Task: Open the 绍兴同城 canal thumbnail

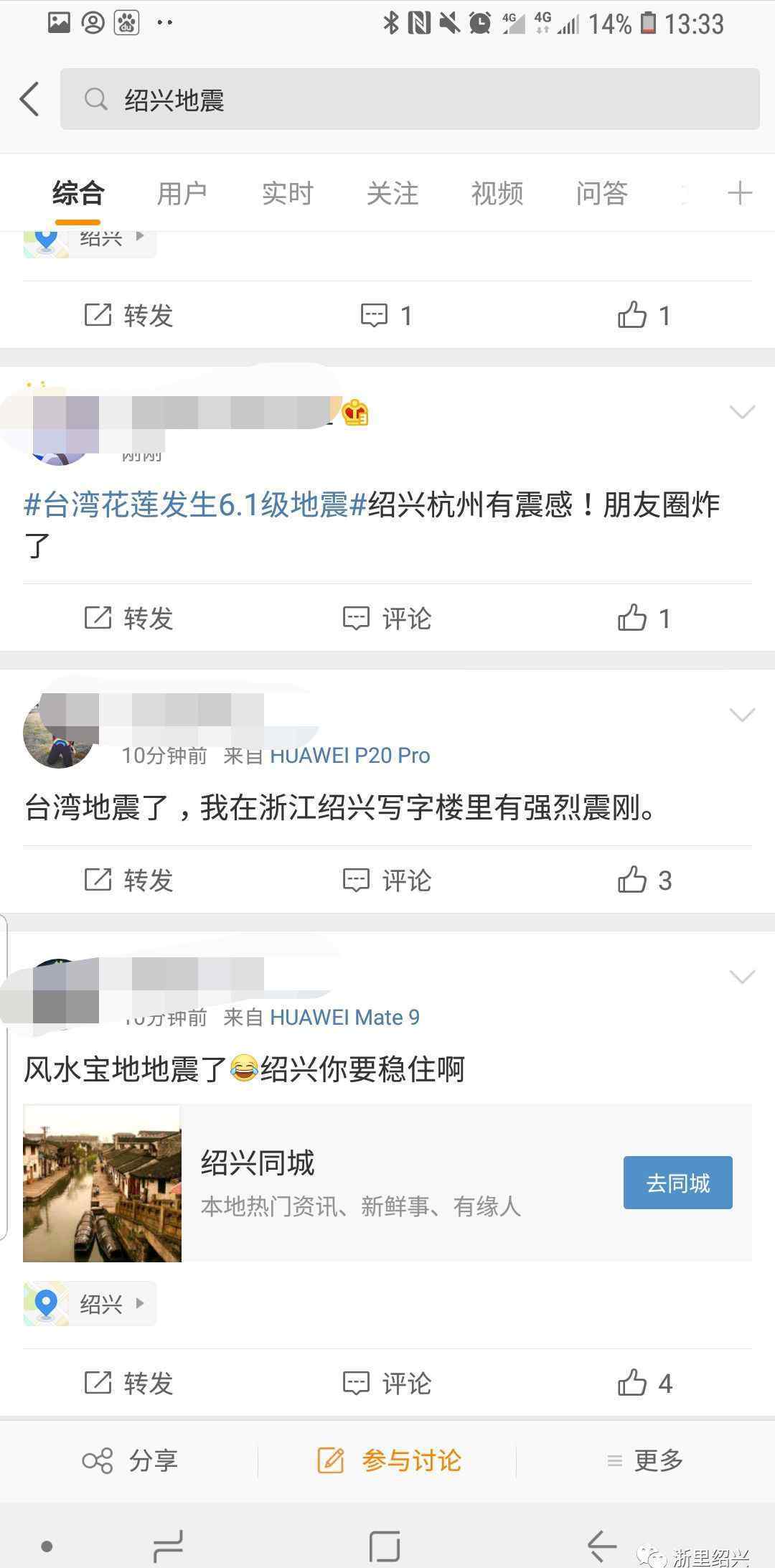Action: coord(102,1183)
